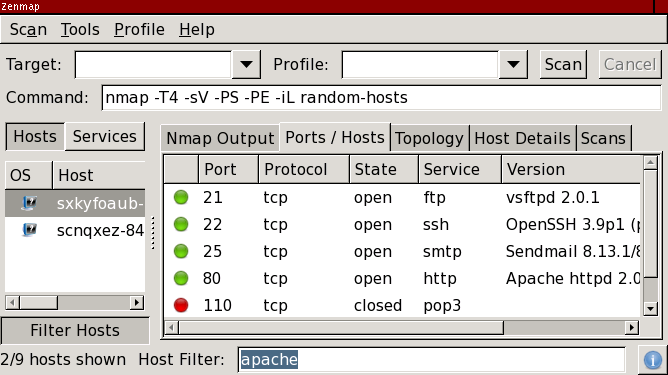Click the host list scroll right arrow
Image resolution: width=668 pixels, height=375 pixels.
click(x=137, y=303)
